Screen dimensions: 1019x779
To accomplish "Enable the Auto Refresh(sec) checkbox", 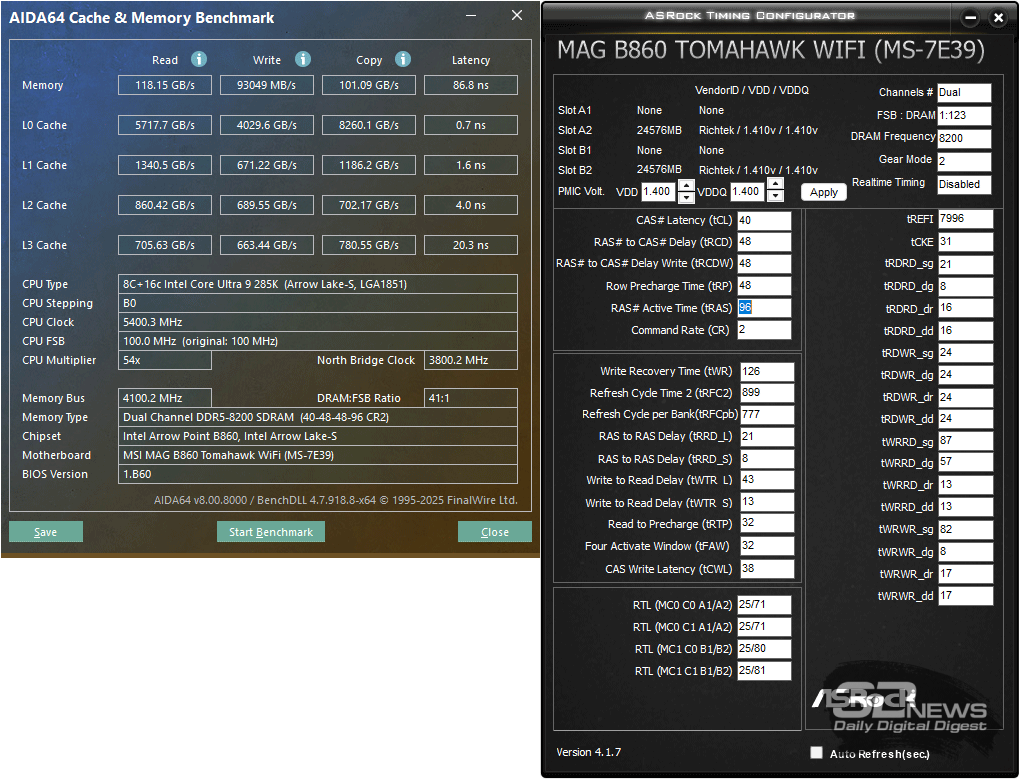I will coord(816,752).
